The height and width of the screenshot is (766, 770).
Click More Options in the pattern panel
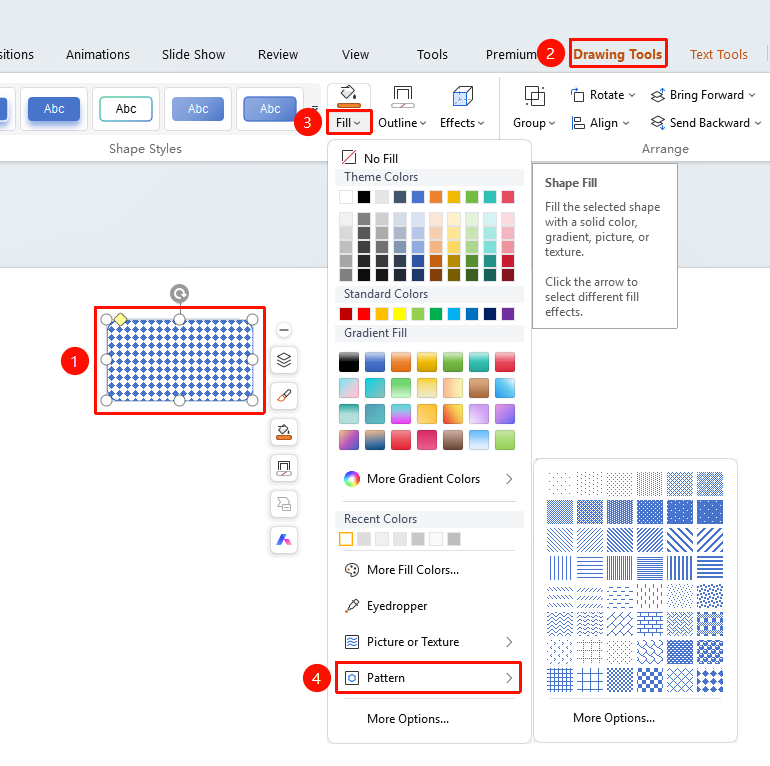[614, 718]
